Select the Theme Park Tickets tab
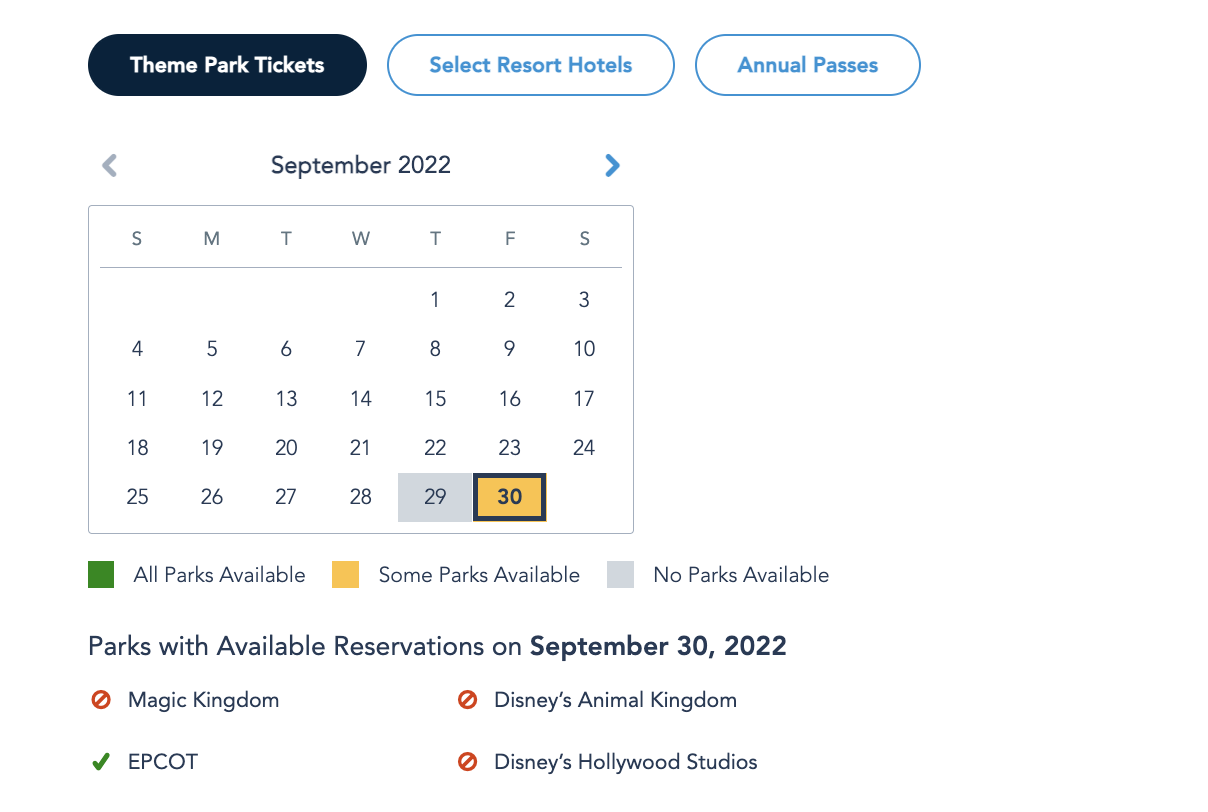The width and height of the screenshot is (1208, 812). (227, 65)
